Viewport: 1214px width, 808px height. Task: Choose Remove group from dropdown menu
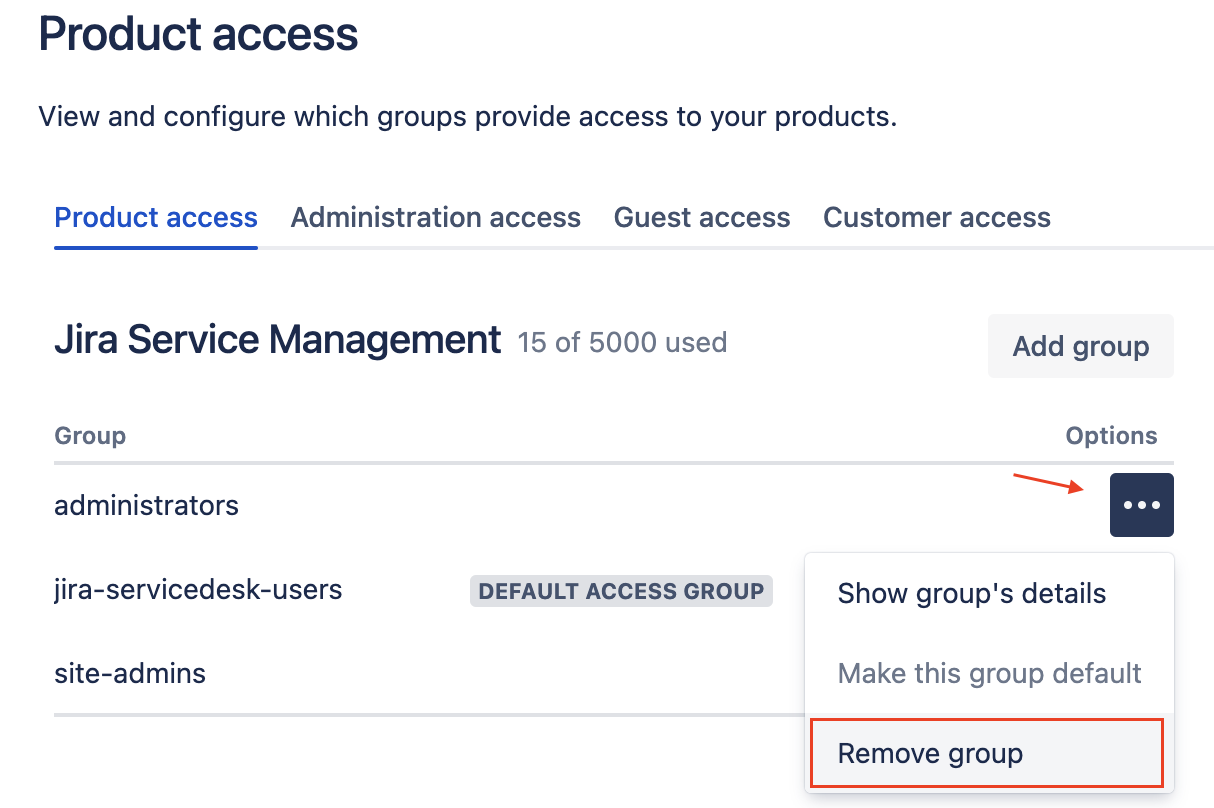point(930,753)
